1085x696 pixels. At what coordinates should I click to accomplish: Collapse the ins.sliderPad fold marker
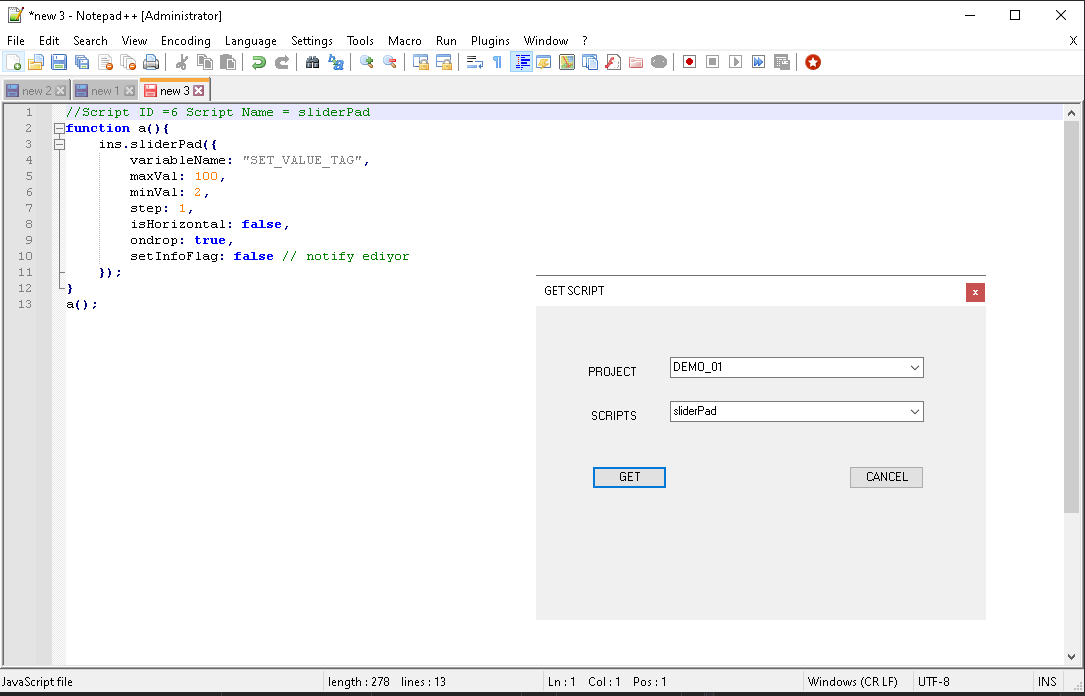(60, 145)
